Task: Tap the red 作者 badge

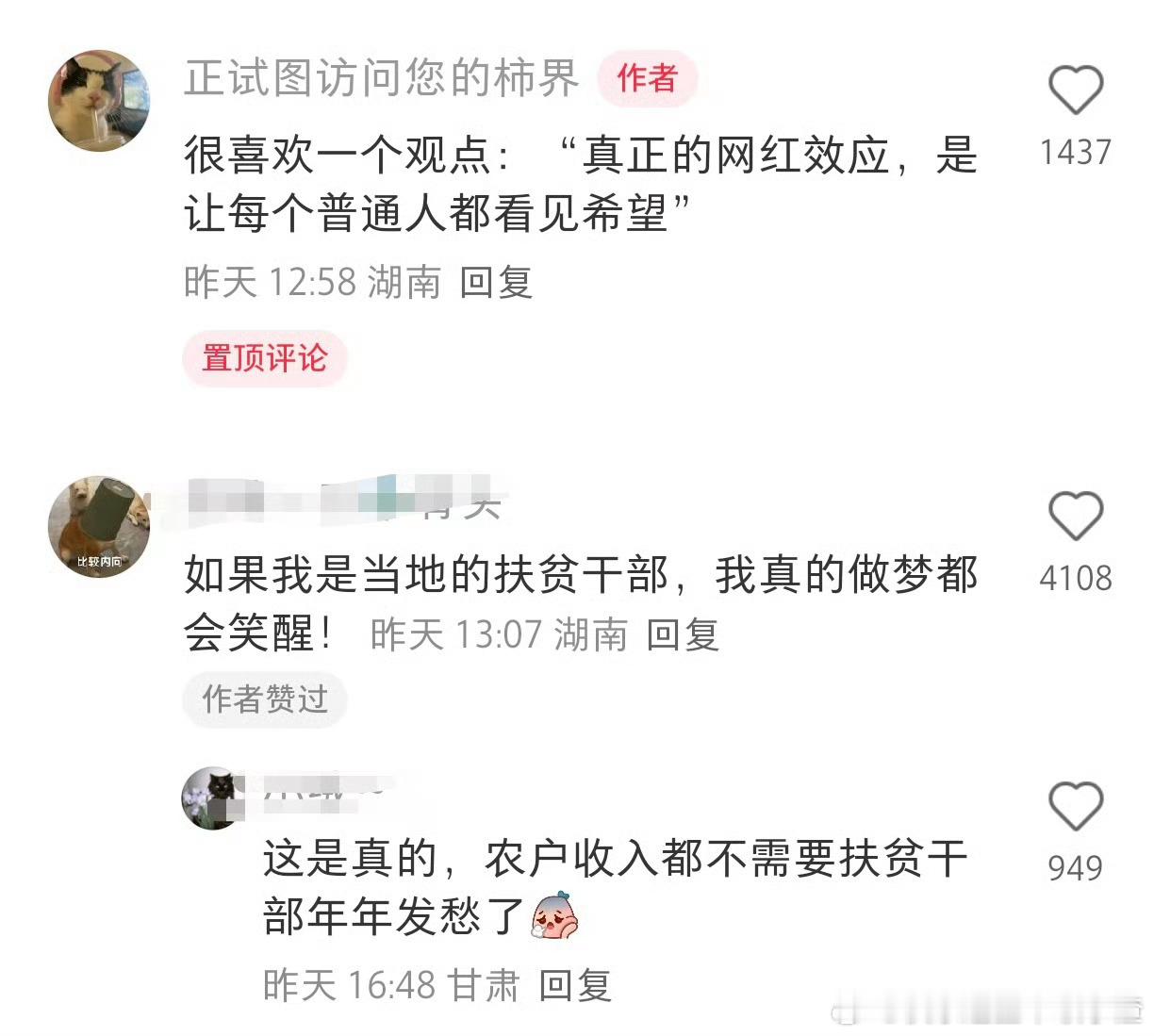Action: click(647, 78)
